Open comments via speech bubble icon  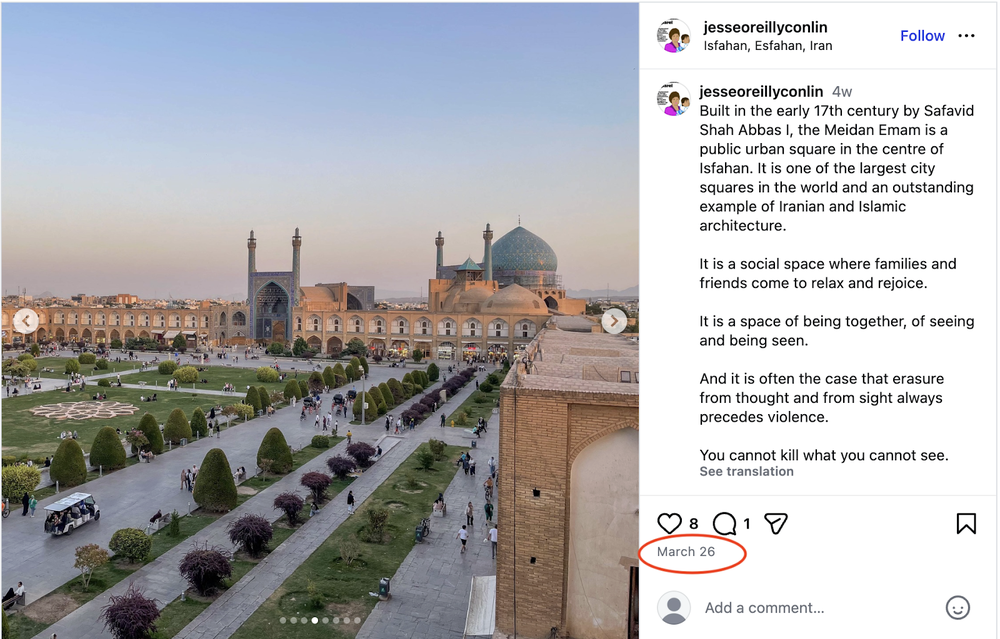(x=724, y=524)
